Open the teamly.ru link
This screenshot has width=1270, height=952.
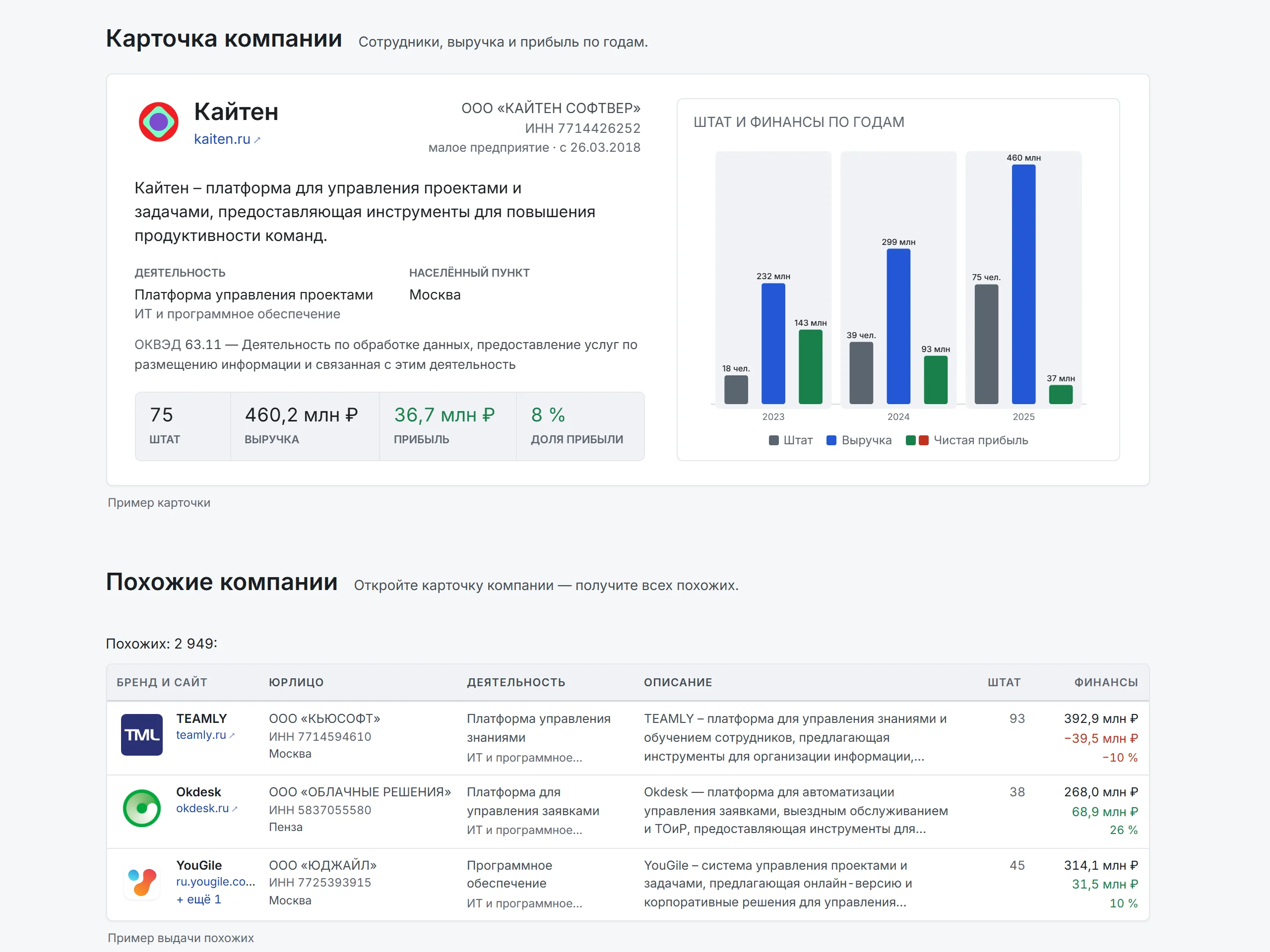(205, 735)
